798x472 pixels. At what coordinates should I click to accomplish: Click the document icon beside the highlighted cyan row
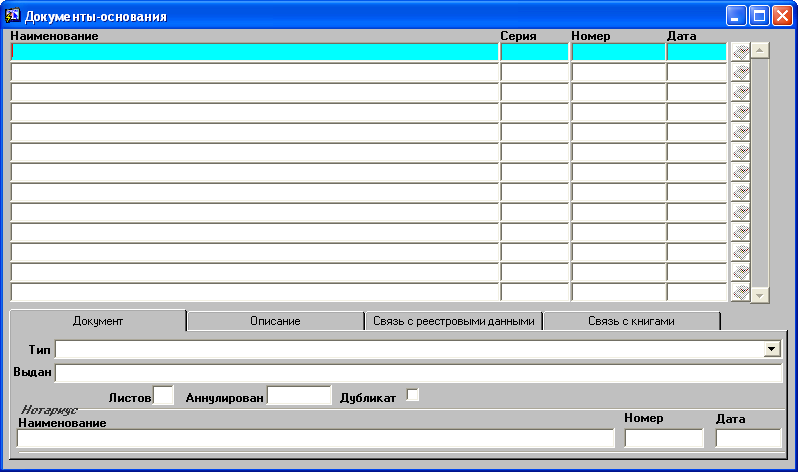pos(740,52)
